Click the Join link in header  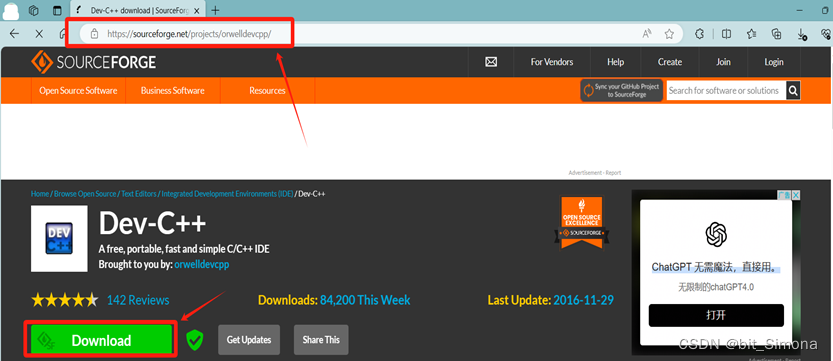723,62
